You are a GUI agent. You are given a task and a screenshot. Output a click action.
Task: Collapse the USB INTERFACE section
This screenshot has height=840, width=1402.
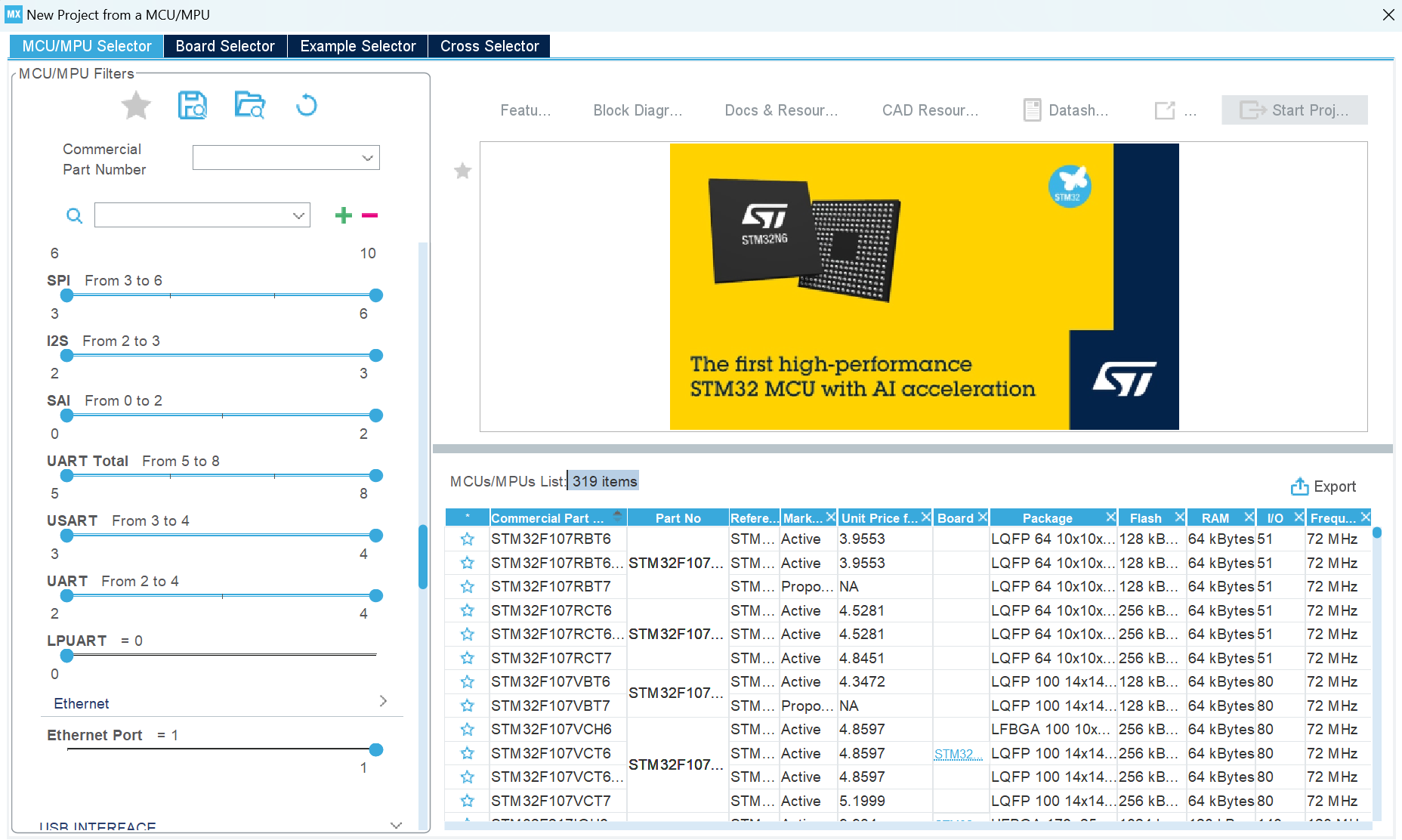coord(396,826)
